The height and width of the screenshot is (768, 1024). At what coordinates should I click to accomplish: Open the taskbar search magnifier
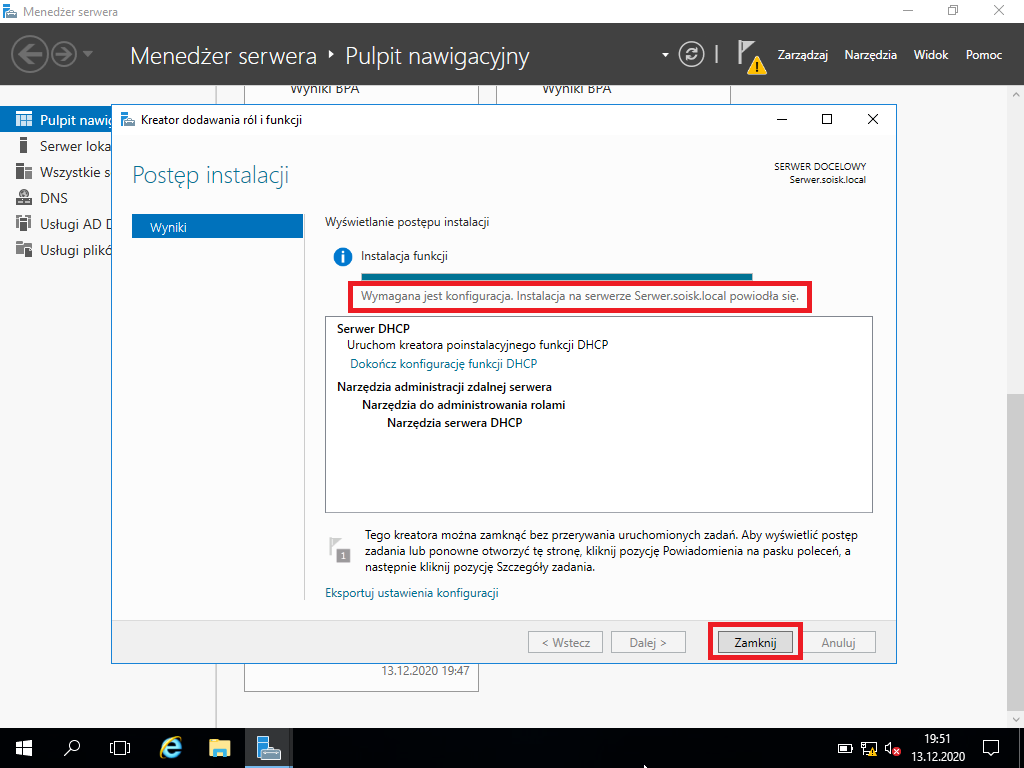tap(72, 748)
